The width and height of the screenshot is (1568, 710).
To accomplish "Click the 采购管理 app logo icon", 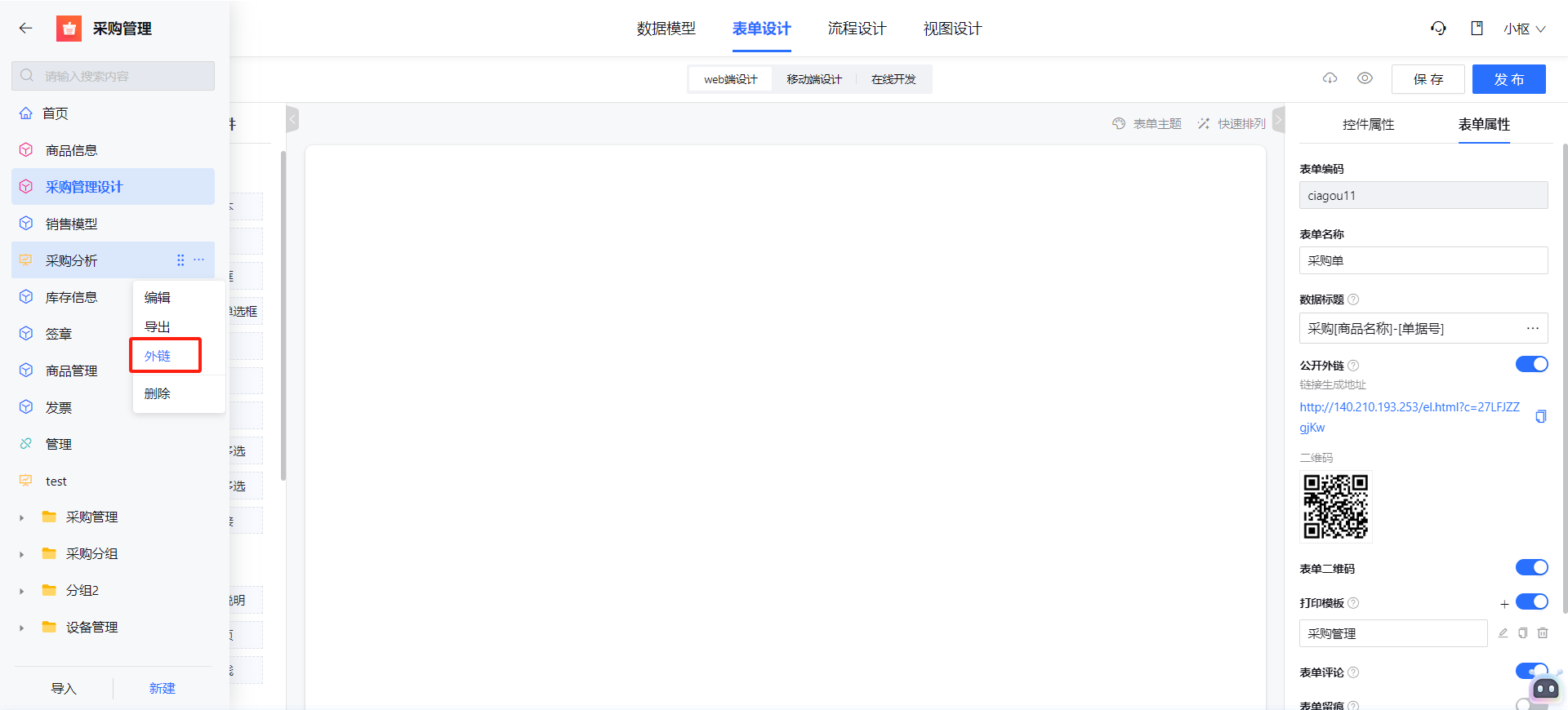I will tap(69, 29).
